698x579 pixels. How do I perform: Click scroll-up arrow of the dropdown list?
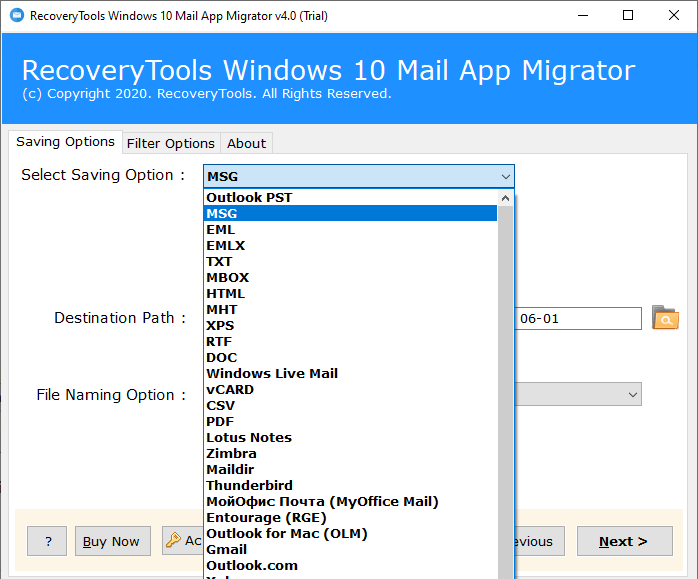(x=505, y=198)
